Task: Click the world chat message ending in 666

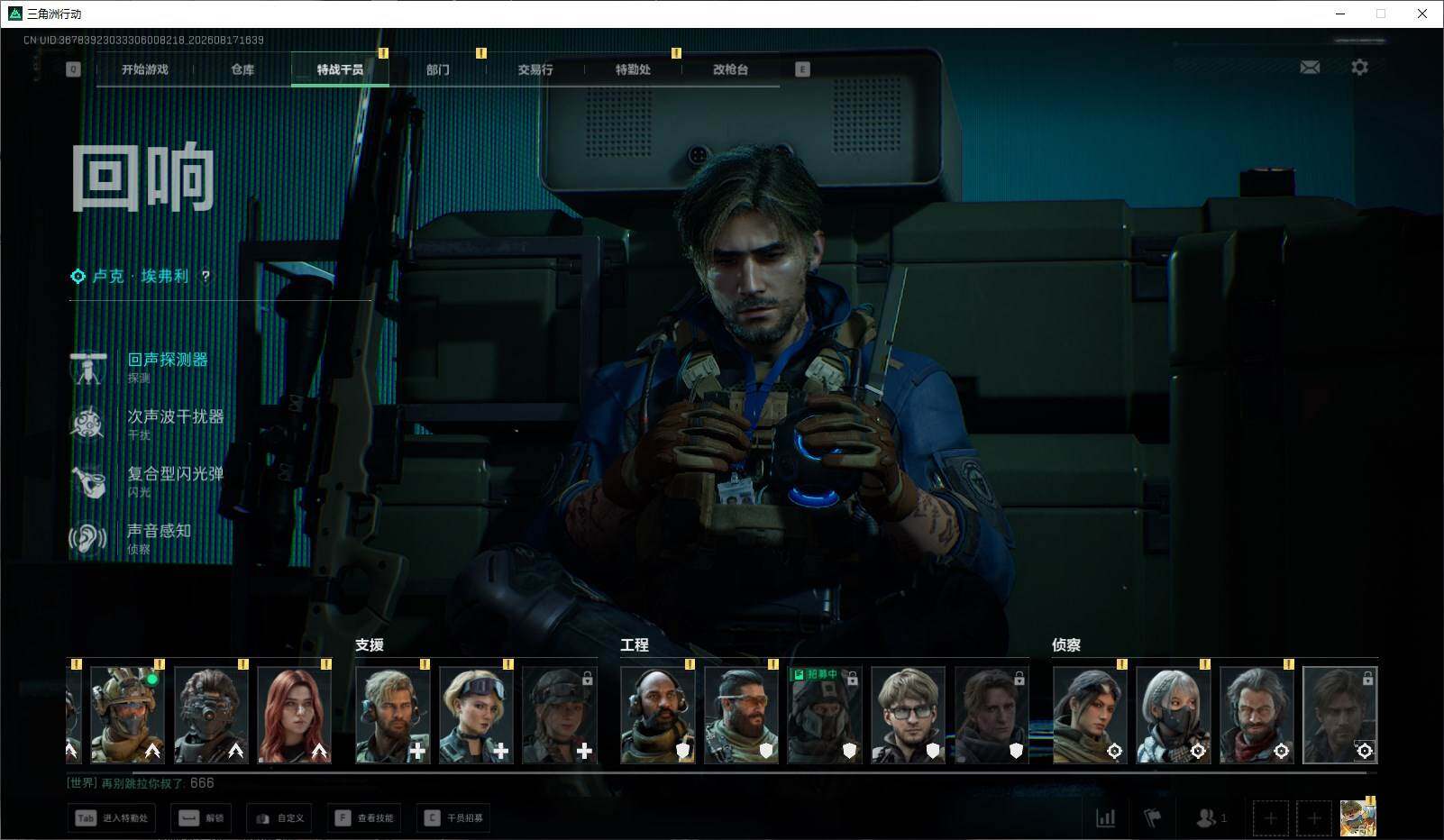Action: pos(141,783)
